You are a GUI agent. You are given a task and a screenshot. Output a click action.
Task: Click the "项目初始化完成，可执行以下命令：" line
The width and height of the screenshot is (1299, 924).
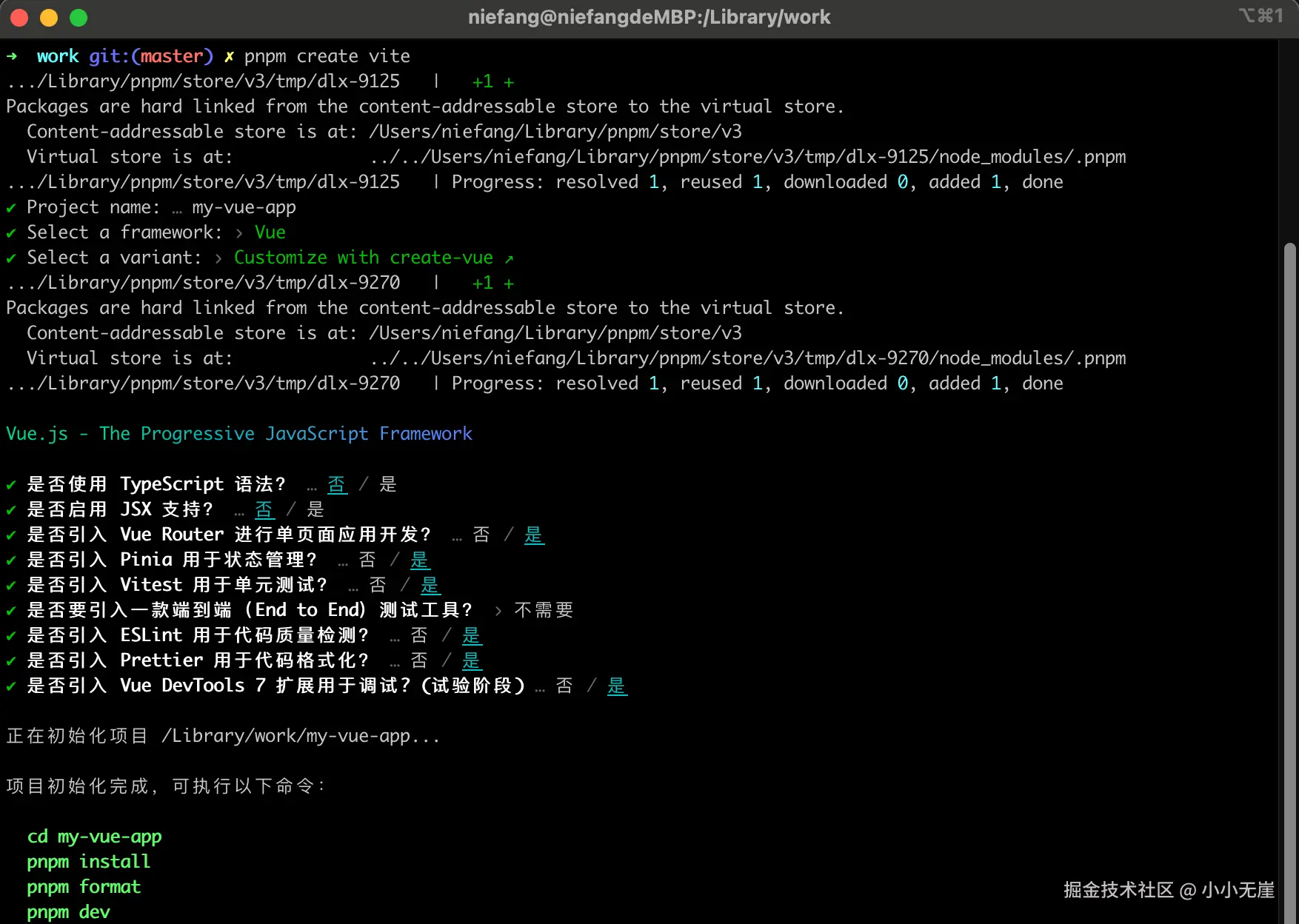click(x=167, y=786)
